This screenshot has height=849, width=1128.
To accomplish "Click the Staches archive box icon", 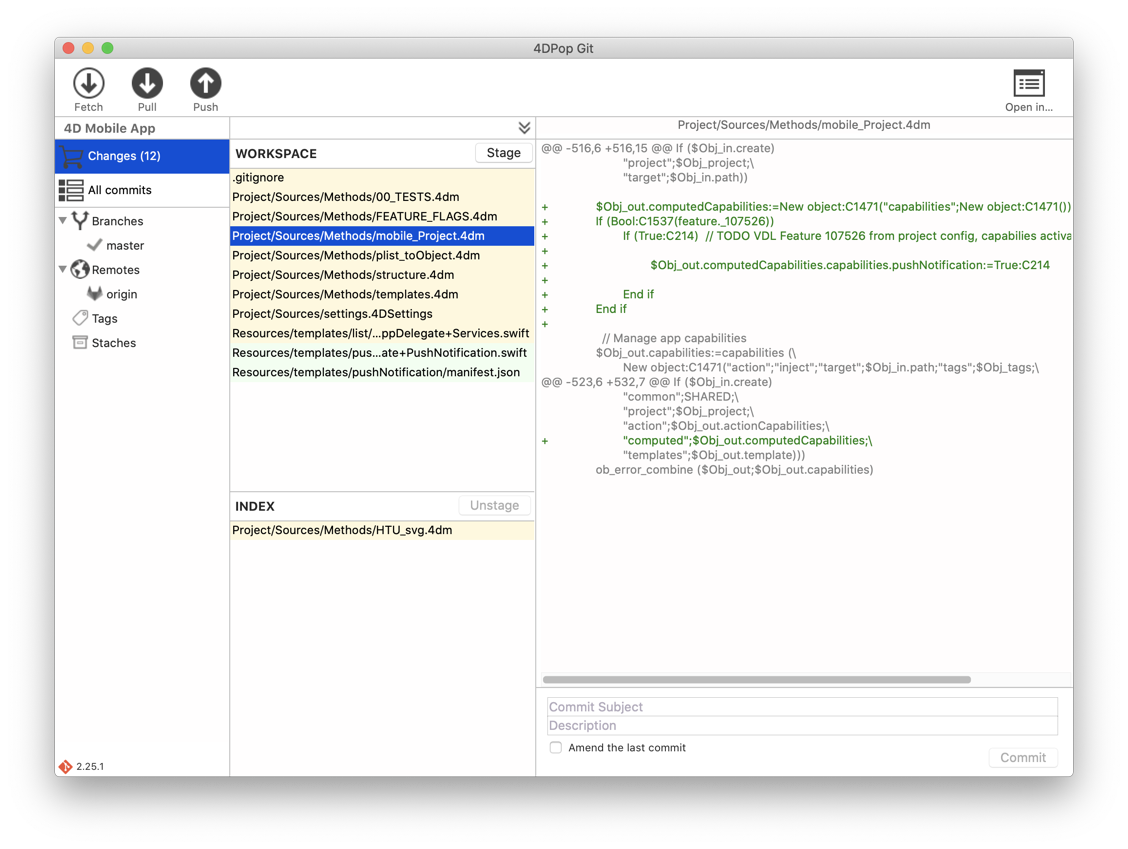I will [x=80, y=342].
